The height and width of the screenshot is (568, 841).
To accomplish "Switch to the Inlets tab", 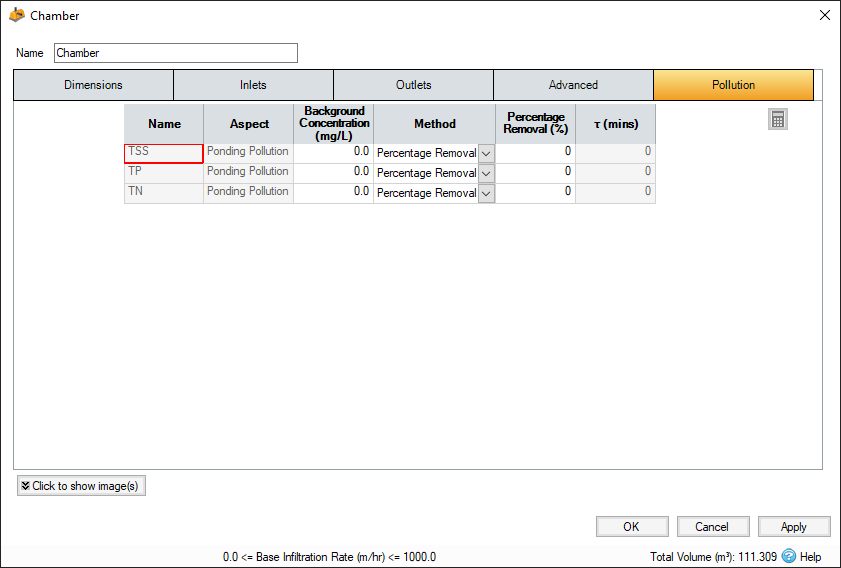I will coord(253,85).
